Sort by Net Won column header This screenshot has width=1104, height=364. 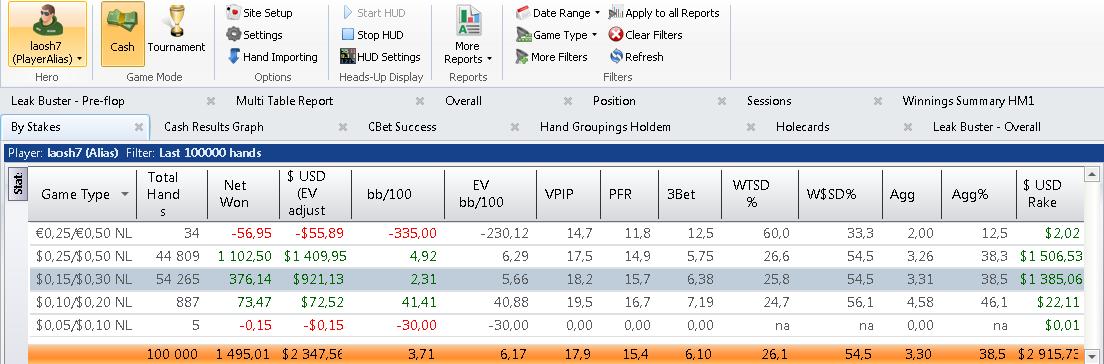(243, 194)
